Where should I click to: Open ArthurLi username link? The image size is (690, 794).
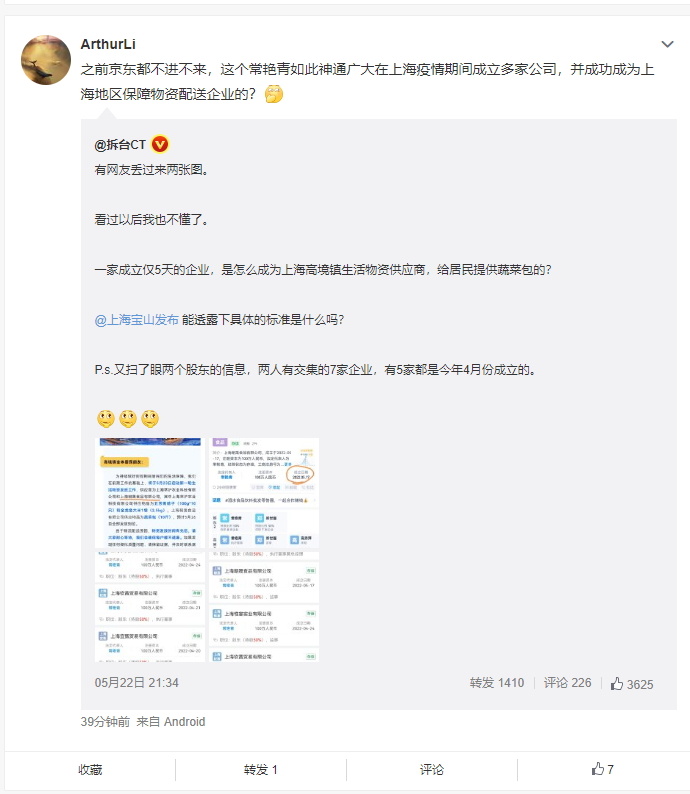click(108, 45)
